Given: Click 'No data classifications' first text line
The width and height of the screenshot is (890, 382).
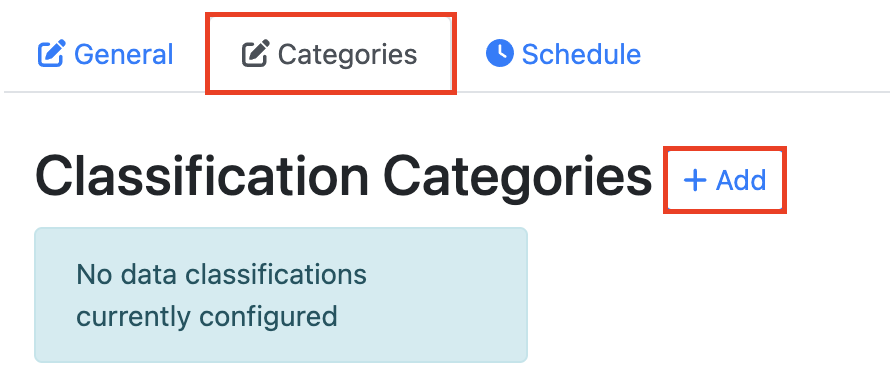Looking at the screenshot, I should (x=221, y=275).
